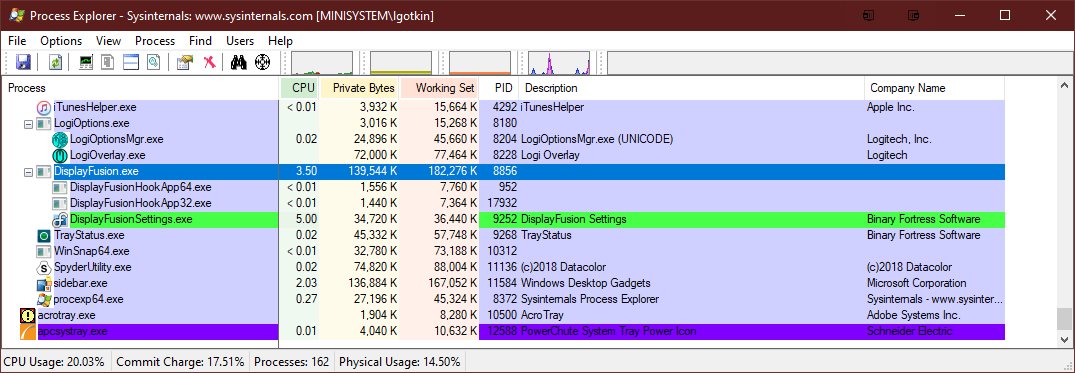1075x373 pixels.
Task: Click the 'Apple Inc.' company cell
Action: click(x=891, y=108)
